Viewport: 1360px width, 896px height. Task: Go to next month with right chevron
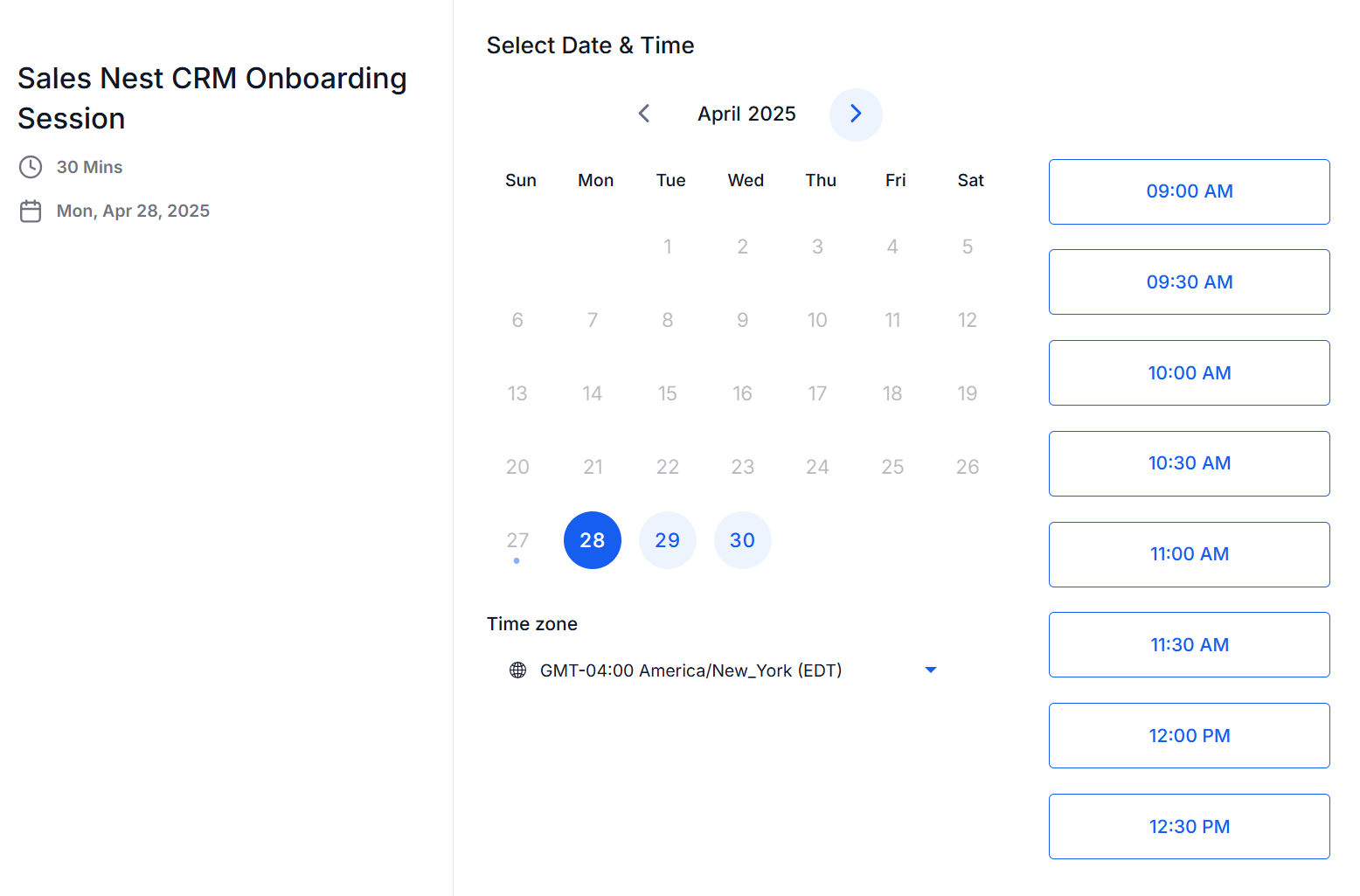pyautogui.click(x=856, y=115)
